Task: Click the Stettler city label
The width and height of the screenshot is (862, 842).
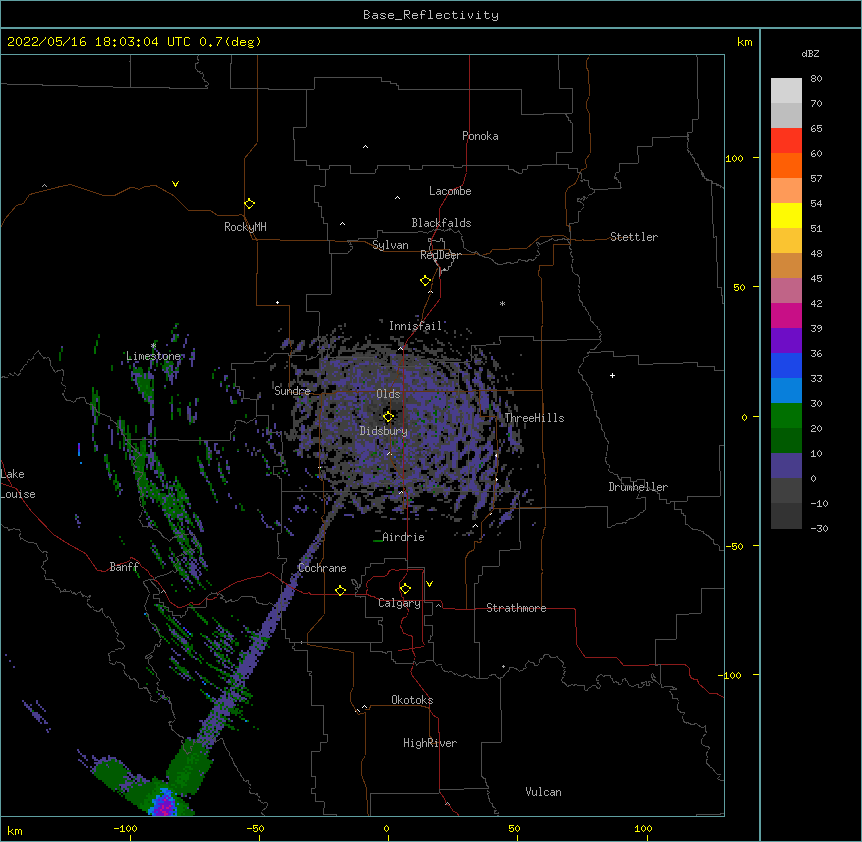Action: pos(634,237)
